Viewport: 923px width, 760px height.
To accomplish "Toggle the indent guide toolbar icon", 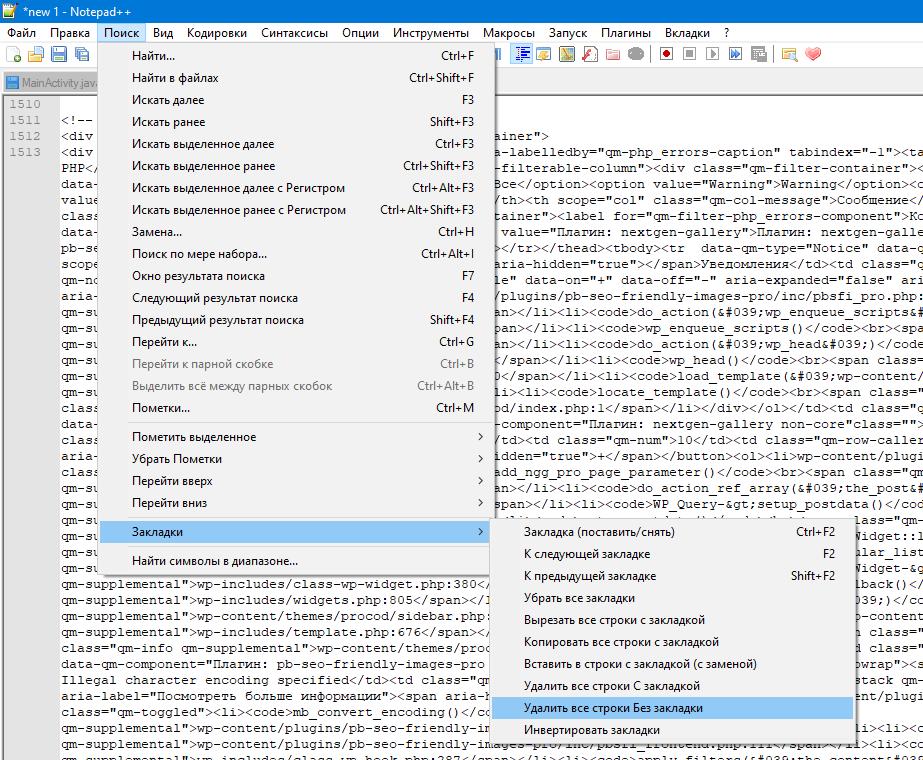I will (x=522, y=54).
